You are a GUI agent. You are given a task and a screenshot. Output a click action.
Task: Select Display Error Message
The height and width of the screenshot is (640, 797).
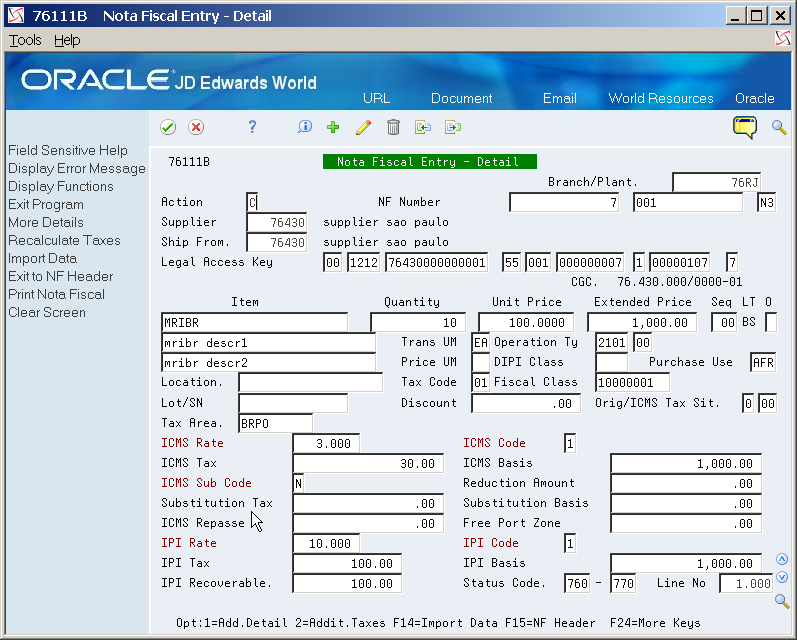pyautogui.click(x=77, y=168)
